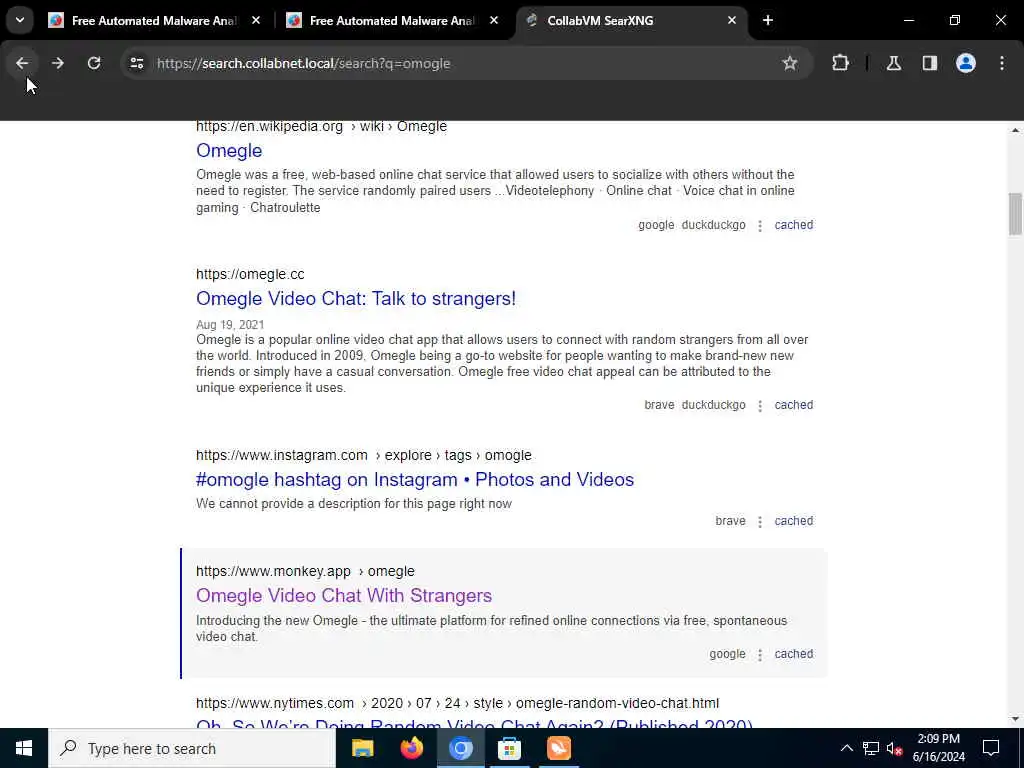Reload the current search page
Viewport: 1024px width, 768px height.
coord(94,63)
